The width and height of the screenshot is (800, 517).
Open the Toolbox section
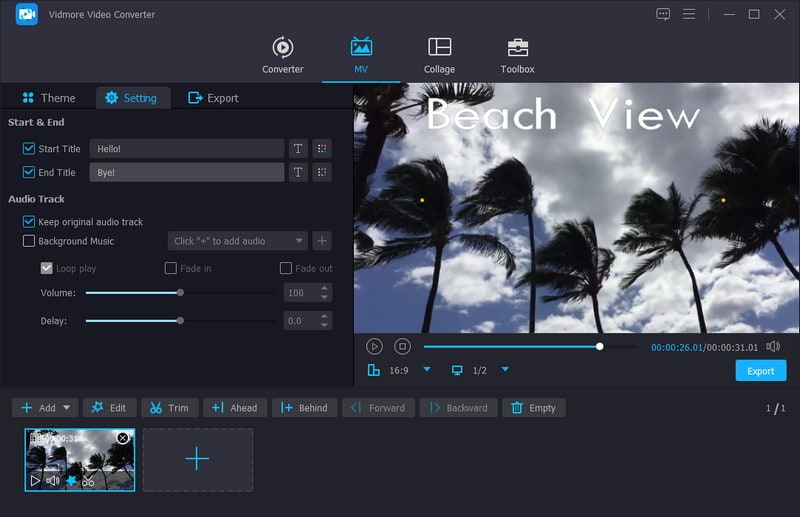pyautogui.click(x=517, y=56)
